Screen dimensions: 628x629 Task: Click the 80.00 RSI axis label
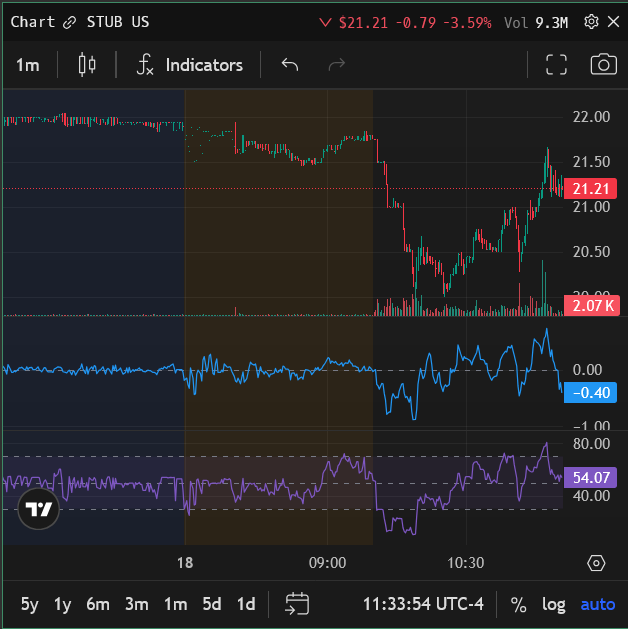591,444
